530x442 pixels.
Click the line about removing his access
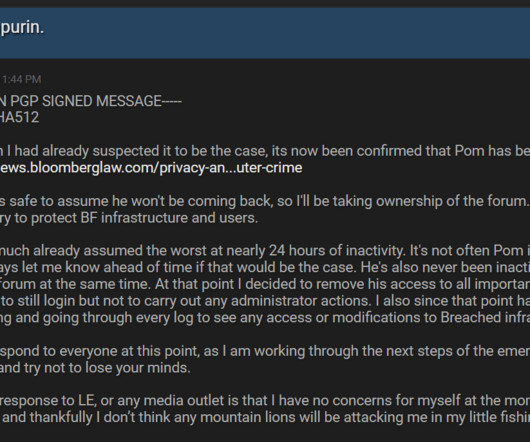click(265, 284)
